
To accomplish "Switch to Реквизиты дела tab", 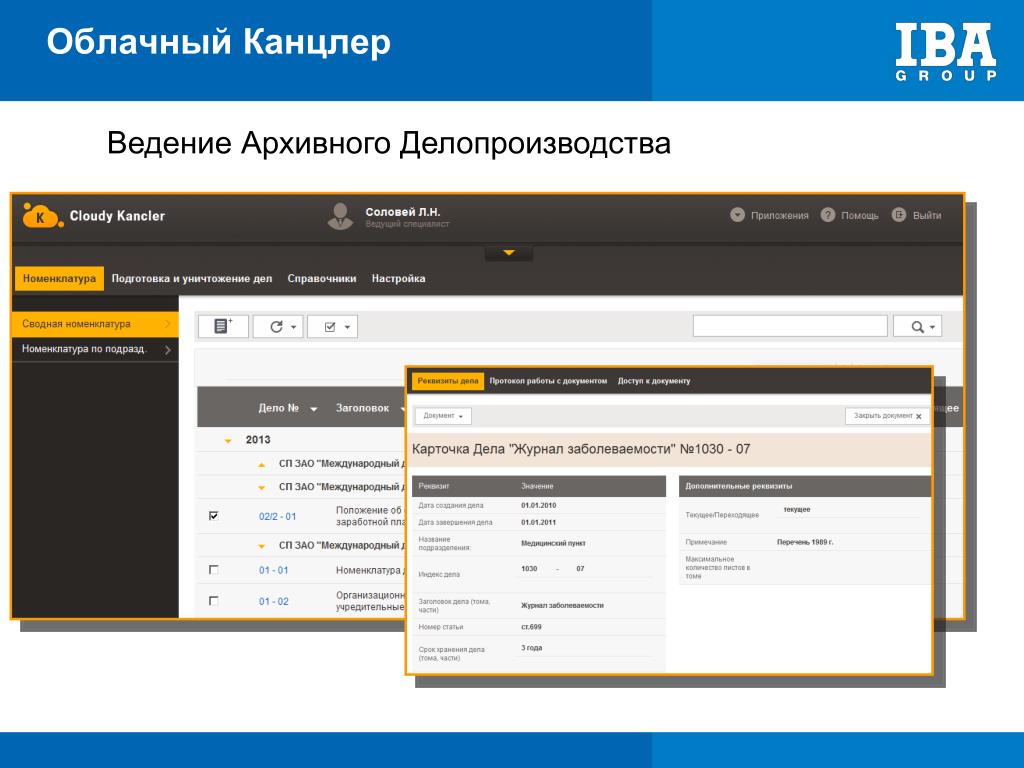I will tap(448, 381).
